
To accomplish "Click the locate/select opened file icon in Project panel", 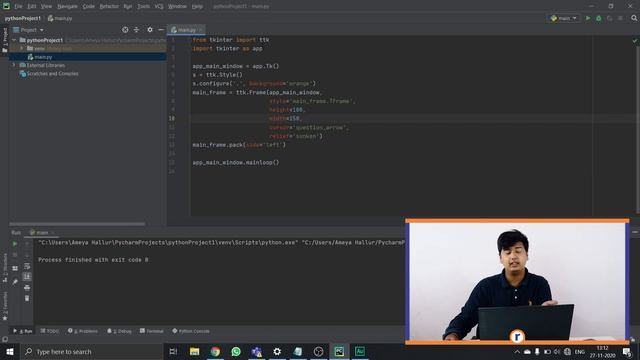I will click(125, 30).
